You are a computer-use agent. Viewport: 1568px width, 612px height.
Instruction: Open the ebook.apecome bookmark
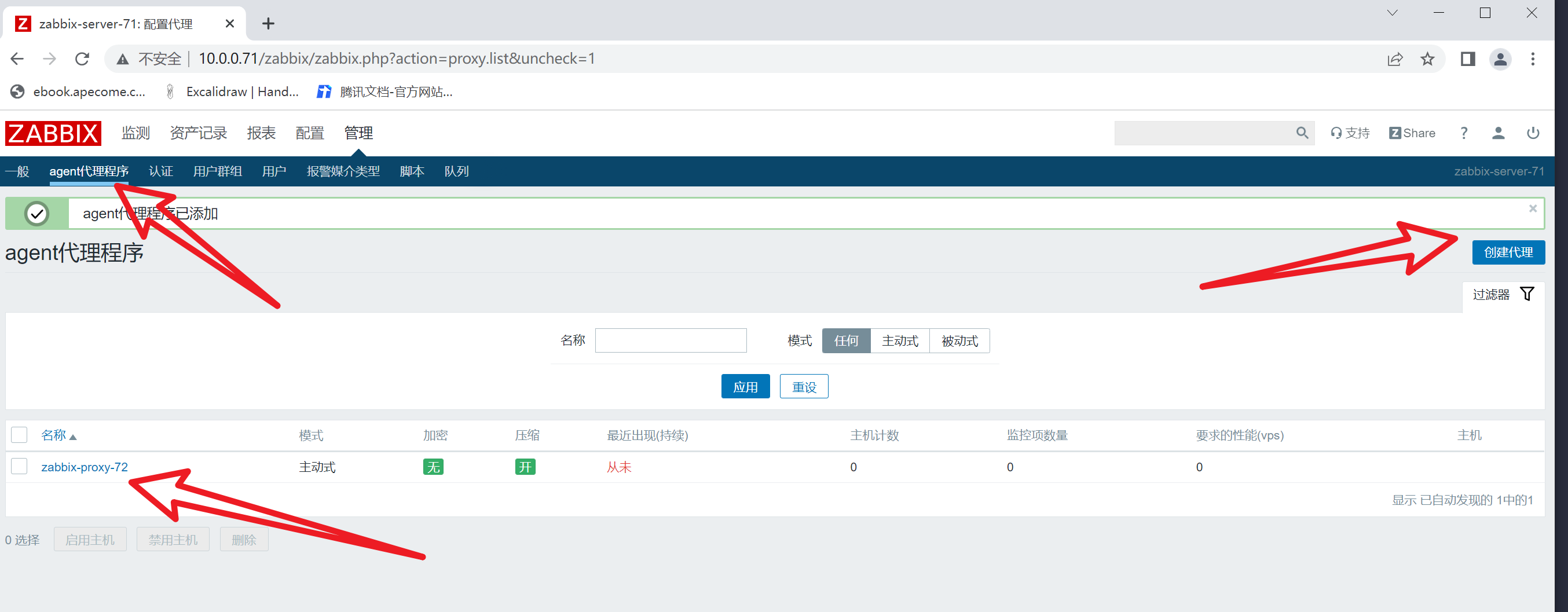(79, 92)
